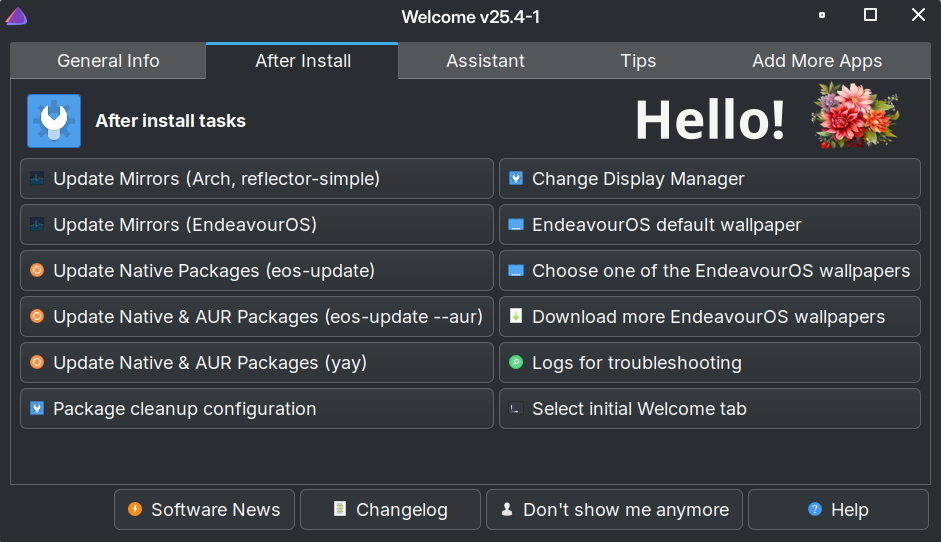Click the green icon for Logs for troubleshooting
This screenshot has height=542, width=941.
point(516,363)
